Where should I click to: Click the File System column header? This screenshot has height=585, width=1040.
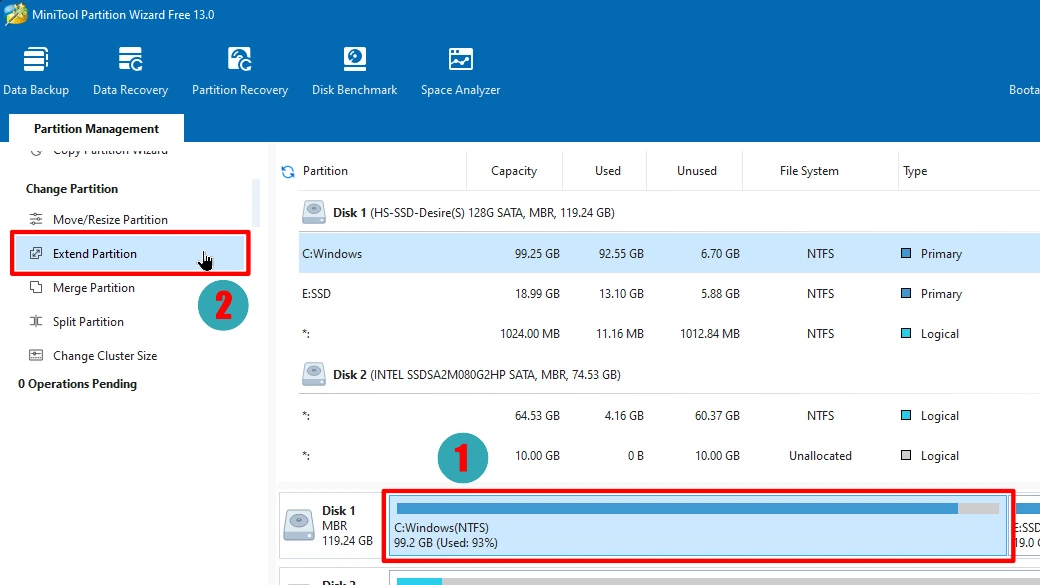tap(809, 171)
